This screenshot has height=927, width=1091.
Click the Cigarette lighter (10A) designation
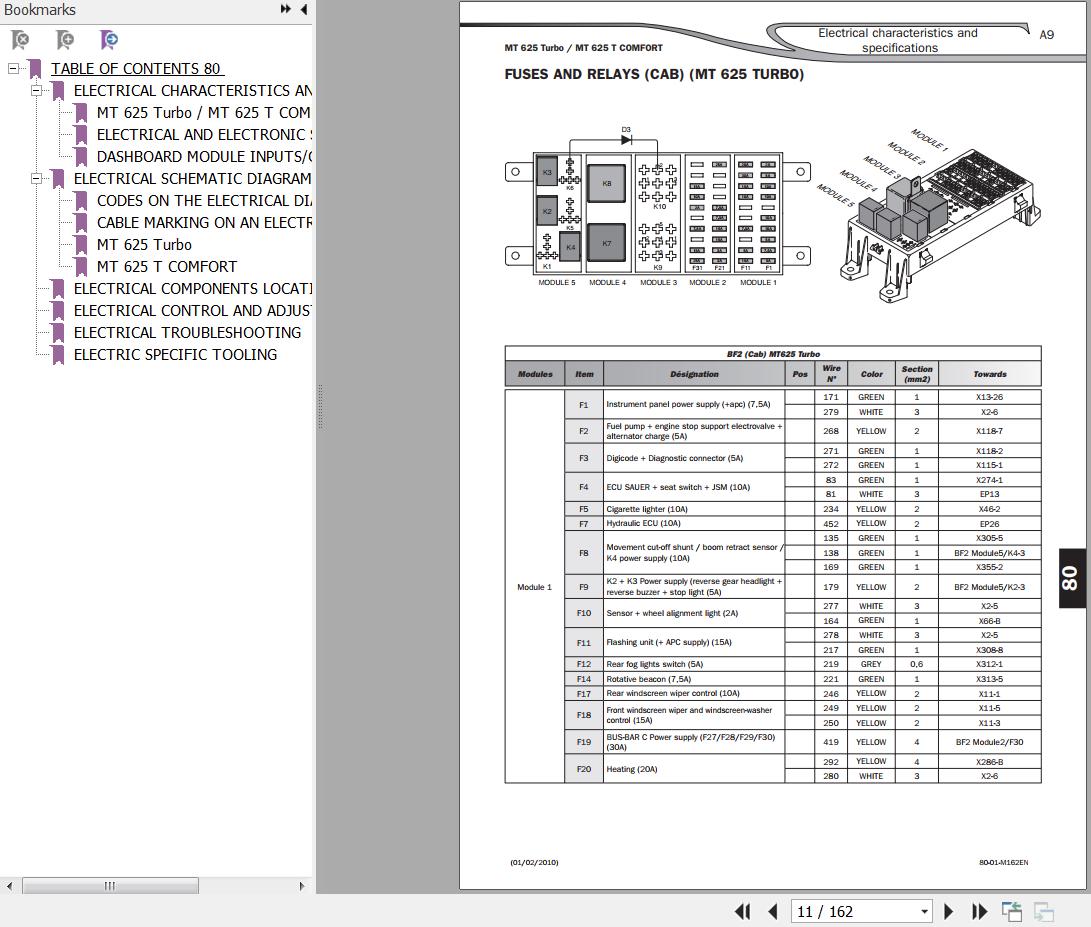[647, 509]
